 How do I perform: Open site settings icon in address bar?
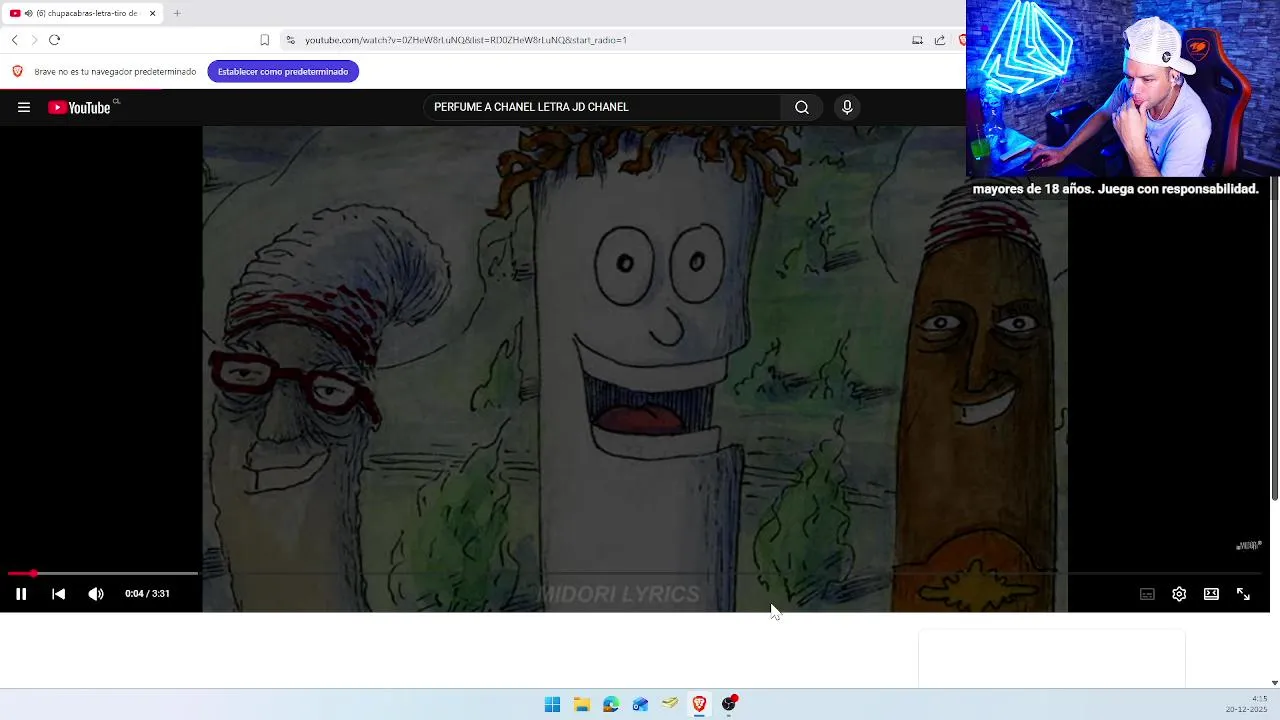coord(290,40)
